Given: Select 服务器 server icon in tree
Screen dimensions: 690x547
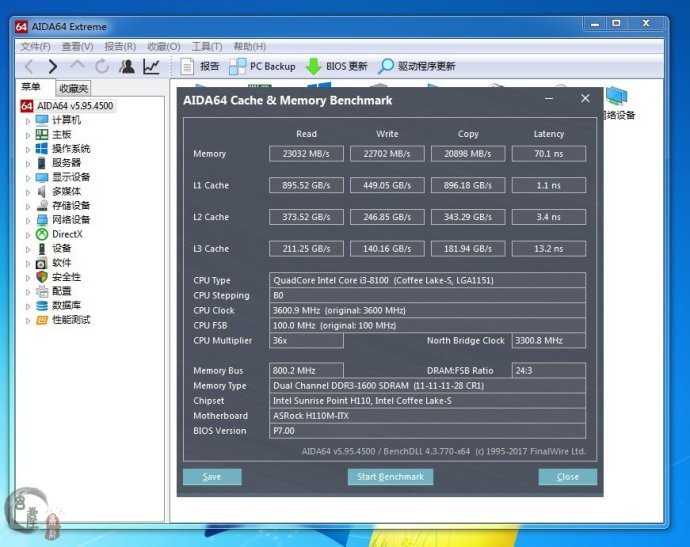Looking at the screenshot, I should pyautogui.click(x=42, y=163).
